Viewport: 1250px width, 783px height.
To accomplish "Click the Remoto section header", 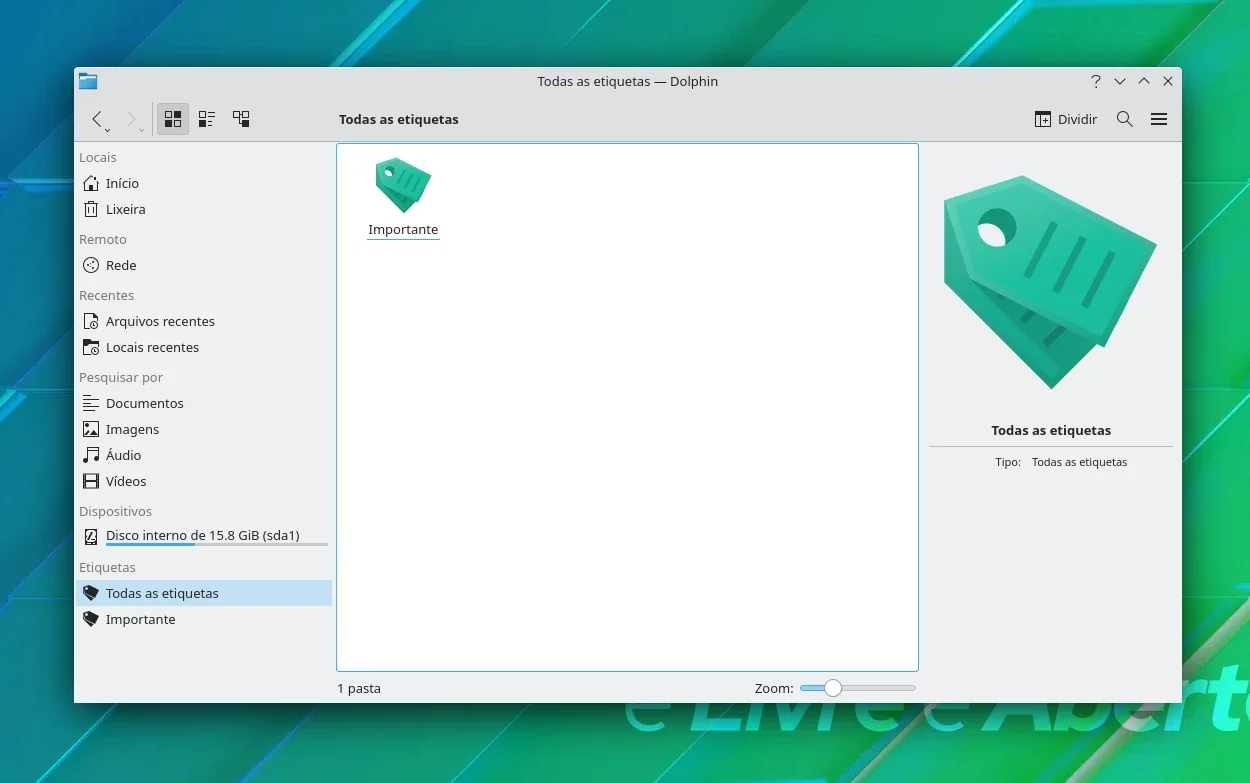I will click(103, 239).
